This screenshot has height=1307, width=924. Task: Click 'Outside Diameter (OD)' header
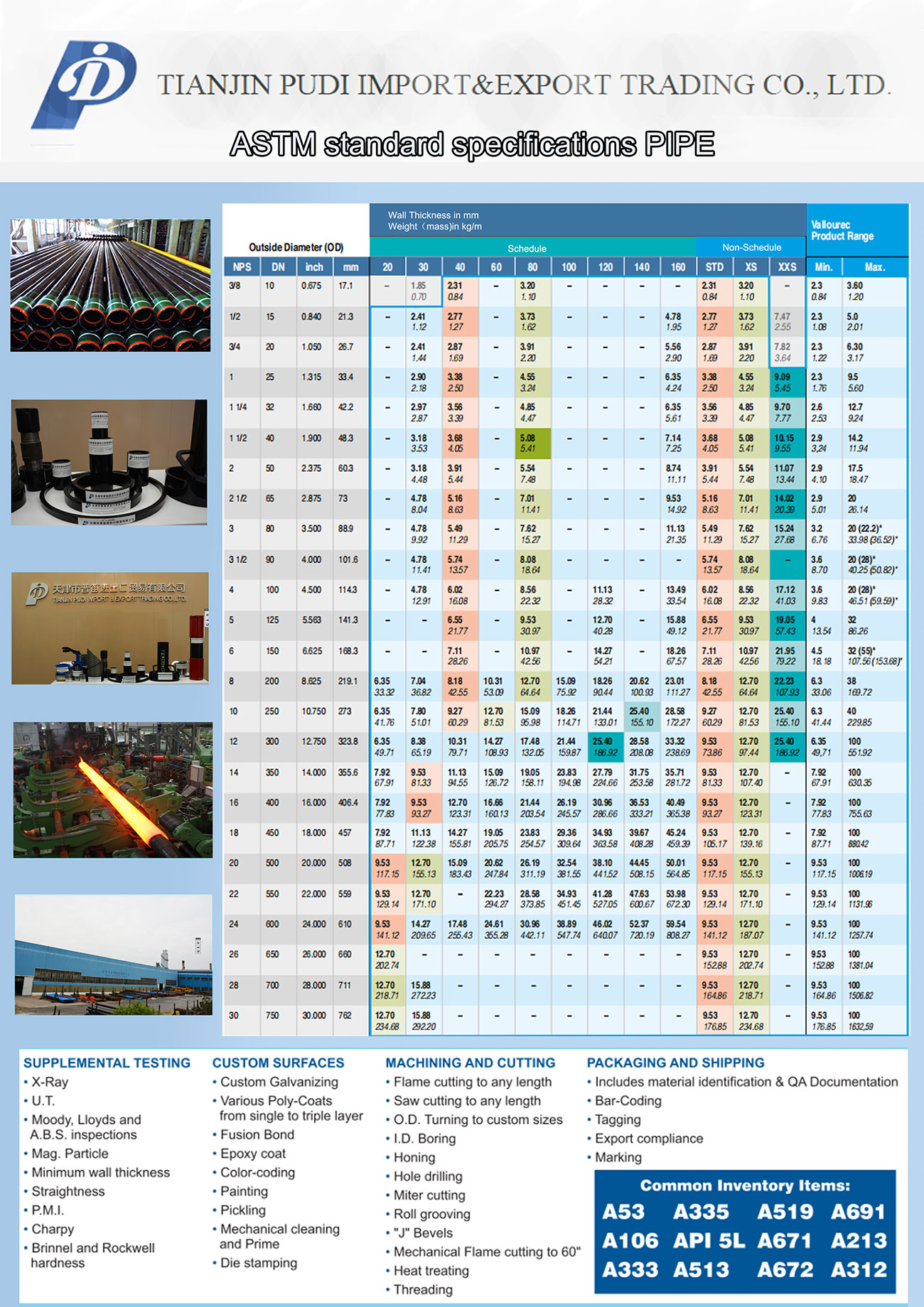coord(296,247)
